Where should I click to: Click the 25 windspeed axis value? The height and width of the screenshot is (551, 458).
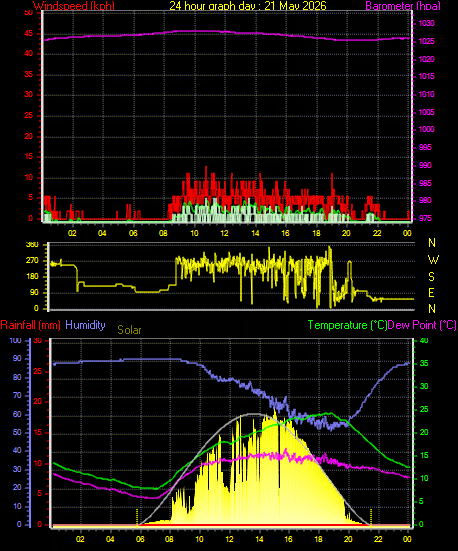click(28, 116)
